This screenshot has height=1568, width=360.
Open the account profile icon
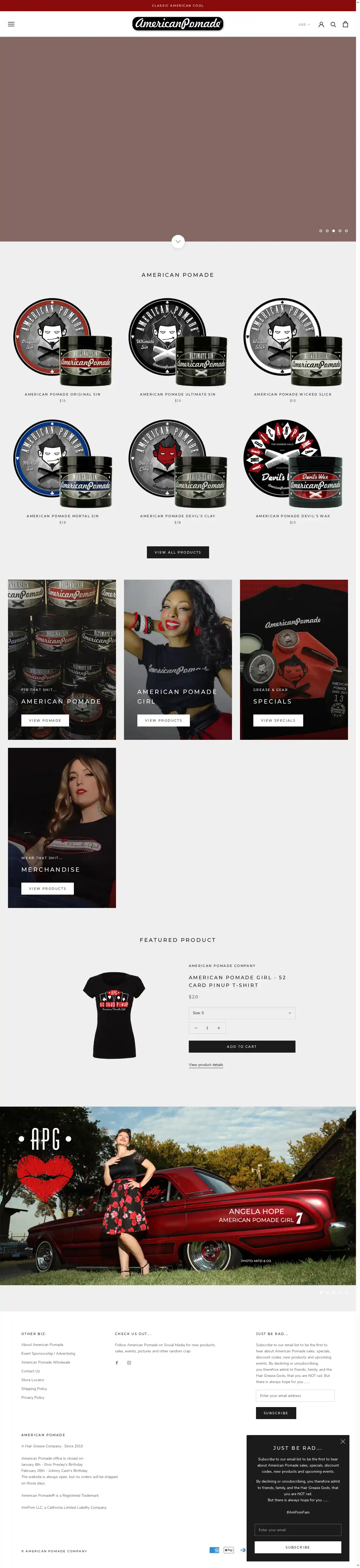[x=321, y=24]
